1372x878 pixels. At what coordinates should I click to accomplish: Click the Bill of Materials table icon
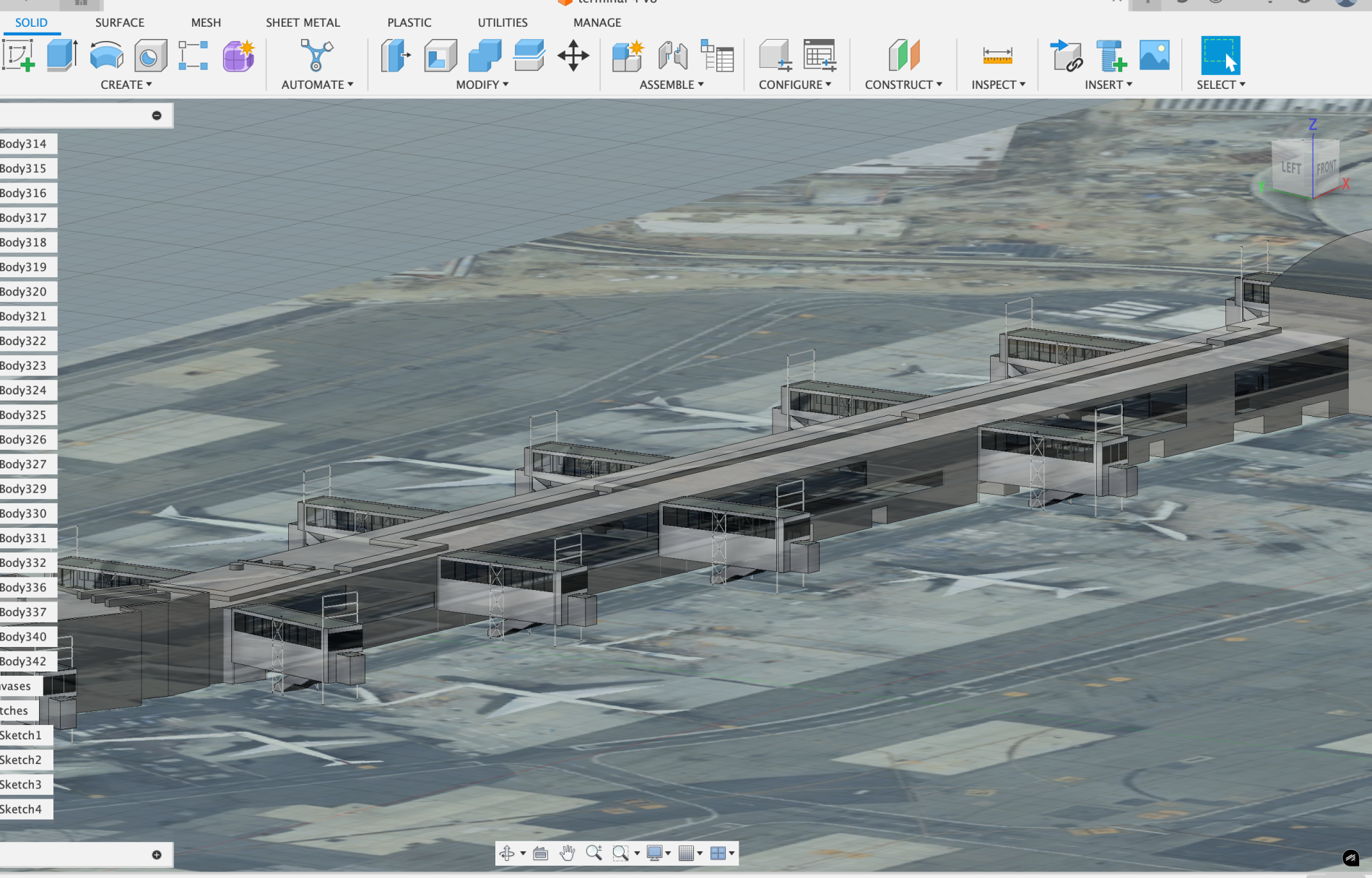click(717, 56)
